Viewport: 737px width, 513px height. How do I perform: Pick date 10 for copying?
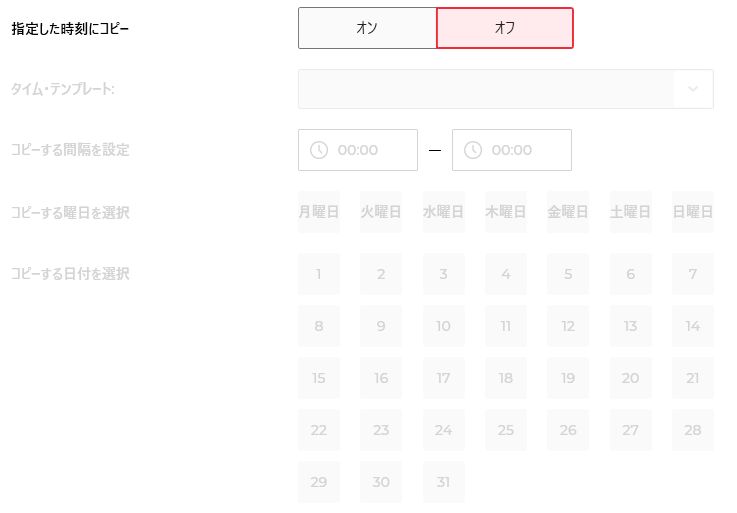(x=443, y=326)
